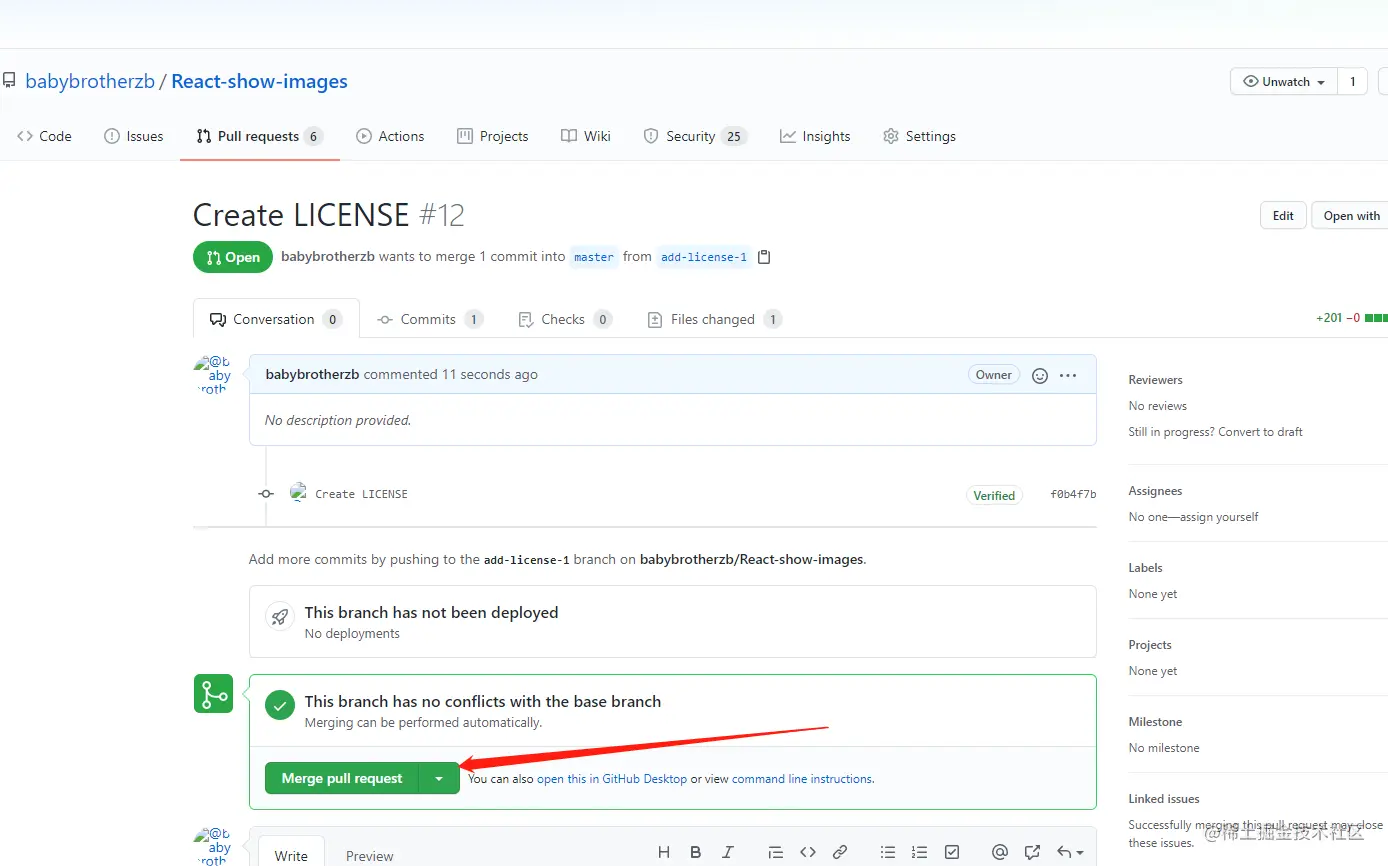
Task: Expand the merge method dropdown arrow
Action: [x=439, y=778]
